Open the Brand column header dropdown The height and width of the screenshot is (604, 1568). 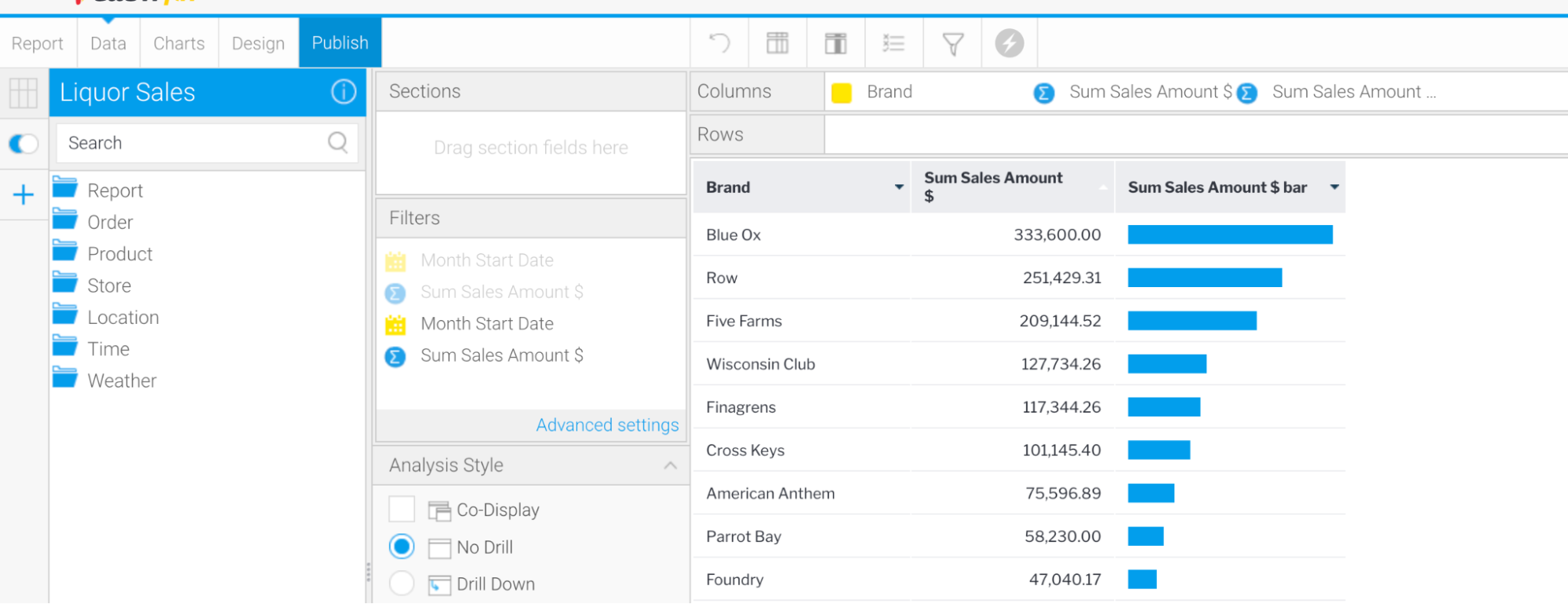click(x=899, y=187)
